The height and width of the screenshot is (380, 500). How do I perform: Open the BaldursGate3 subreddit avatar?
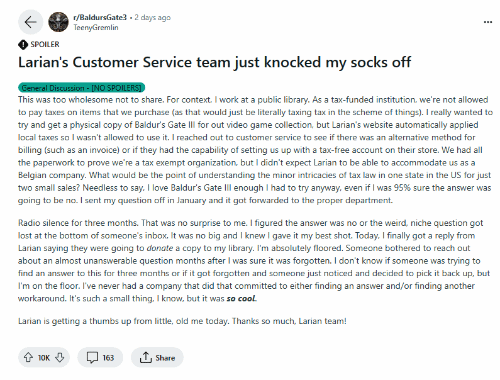click(58, 22)
